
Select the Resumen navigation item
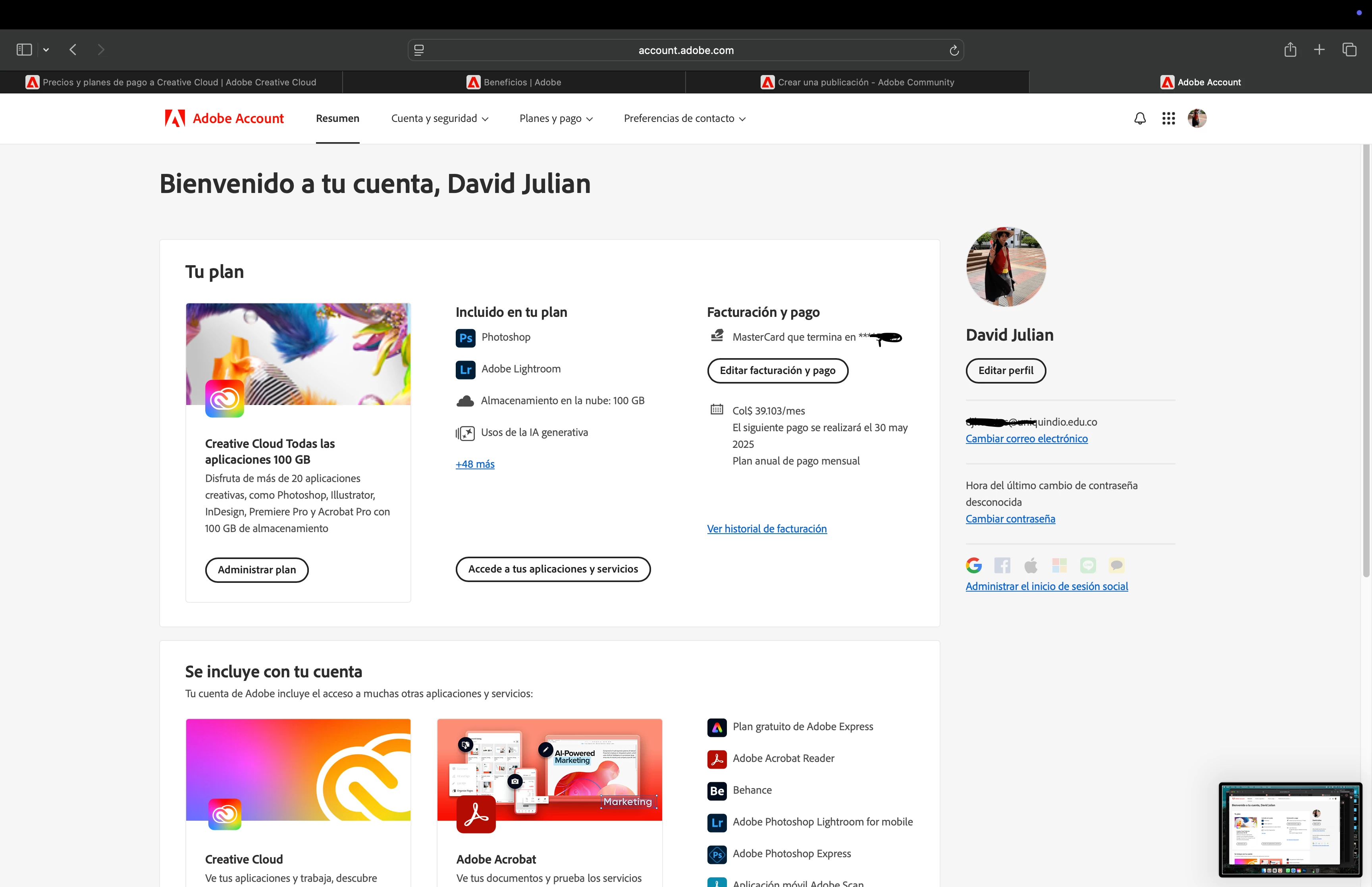pyautogui.click(x=337, y=119)
